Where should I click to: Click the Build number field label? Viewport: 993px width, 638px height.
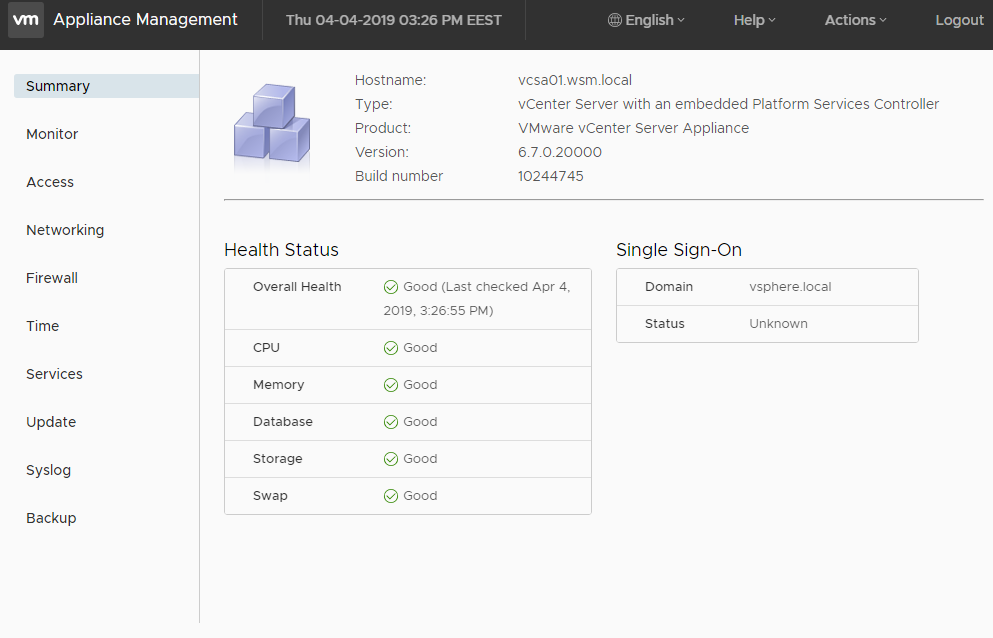tap(399, 176)
